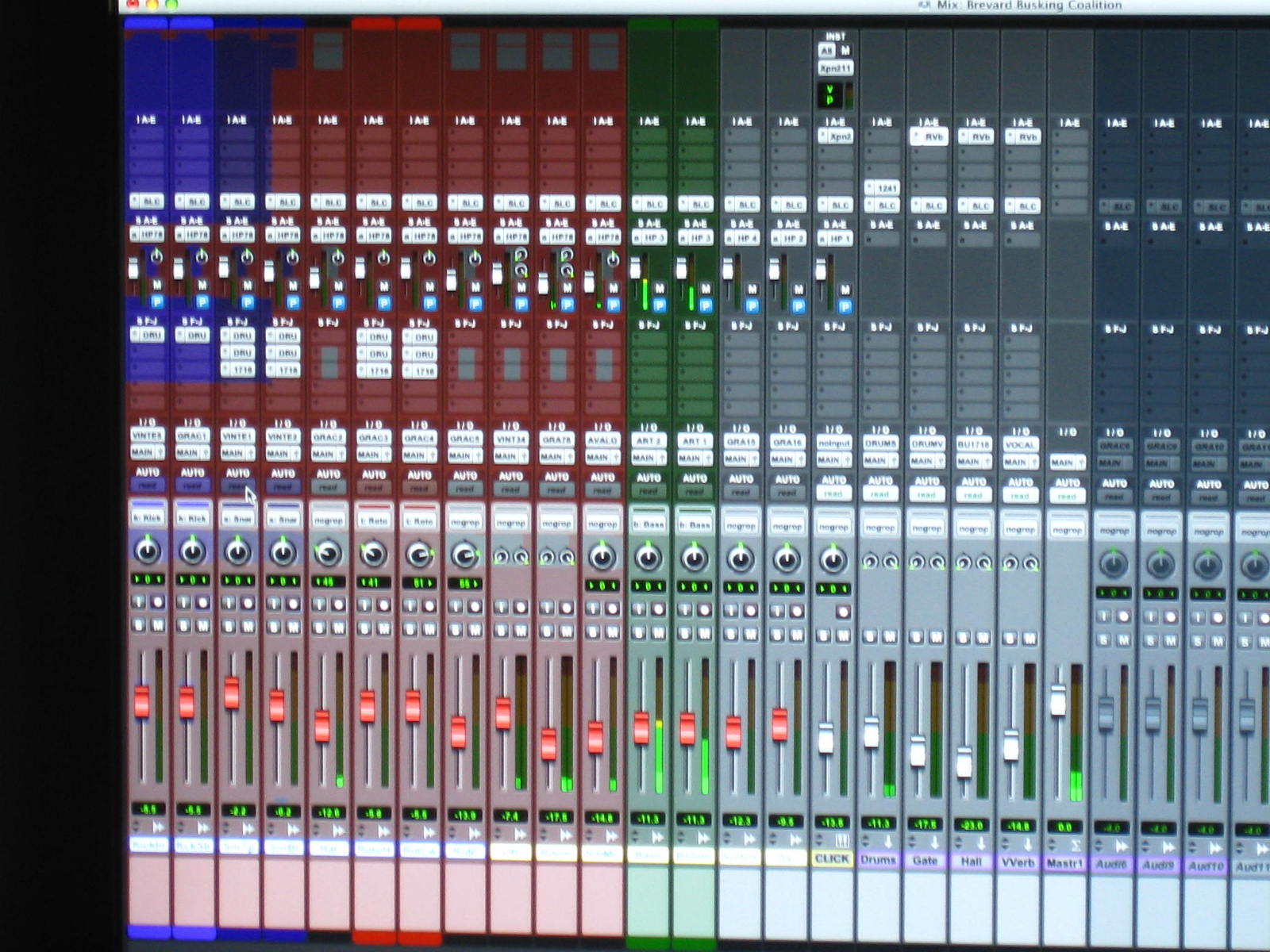Open the VOCAL input path selector

(1020, 445)
